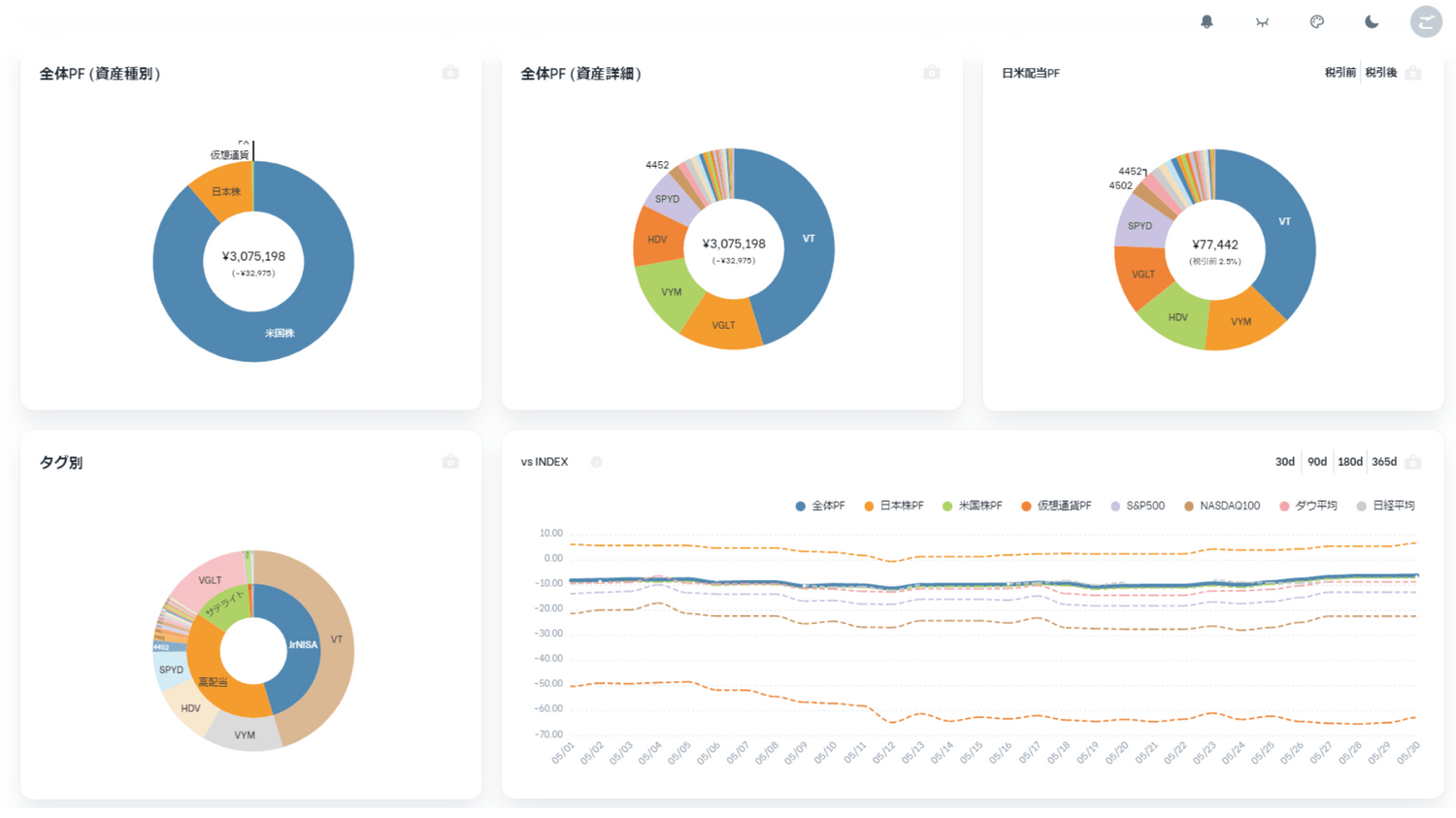This screenshot has height=818, width=1456.
Task: Click VT slice in 資産詳細 donut
Action: 809,239
